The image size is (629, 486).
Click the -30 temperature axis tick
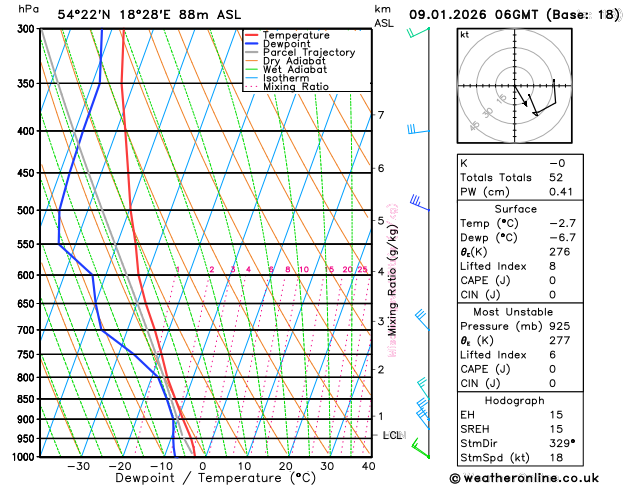[78, 466]
